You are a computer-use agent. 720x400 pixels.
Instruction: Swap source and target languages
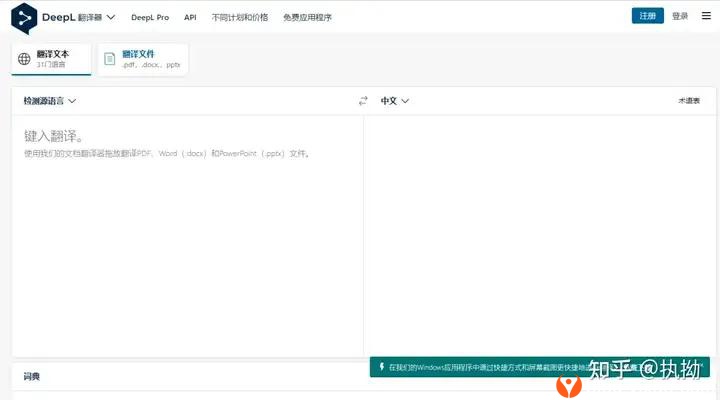click(363, 101)
